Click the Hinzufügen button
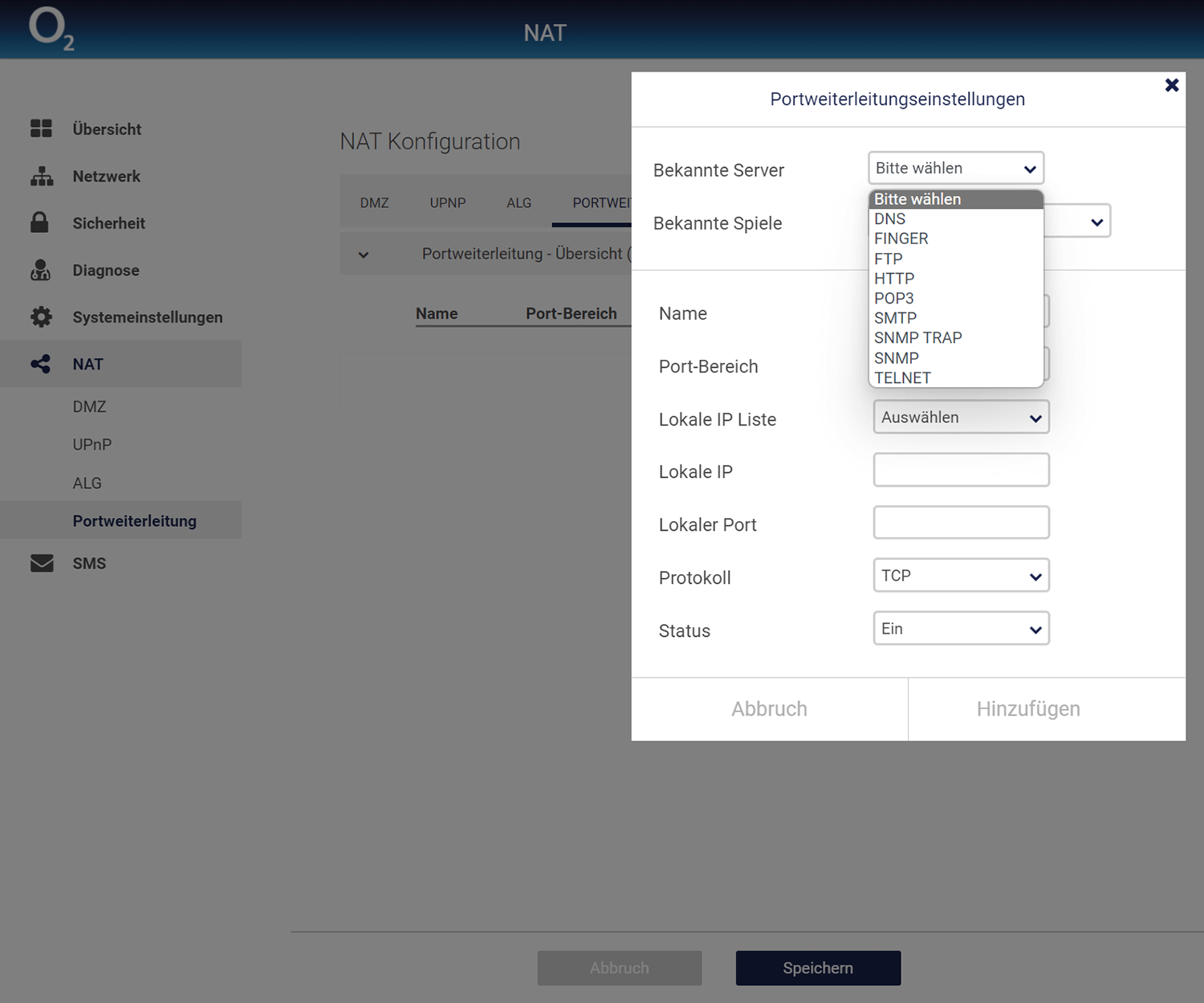Image resolution: width=1204 pixels, height=1003 pixels. coord(1027,709)
